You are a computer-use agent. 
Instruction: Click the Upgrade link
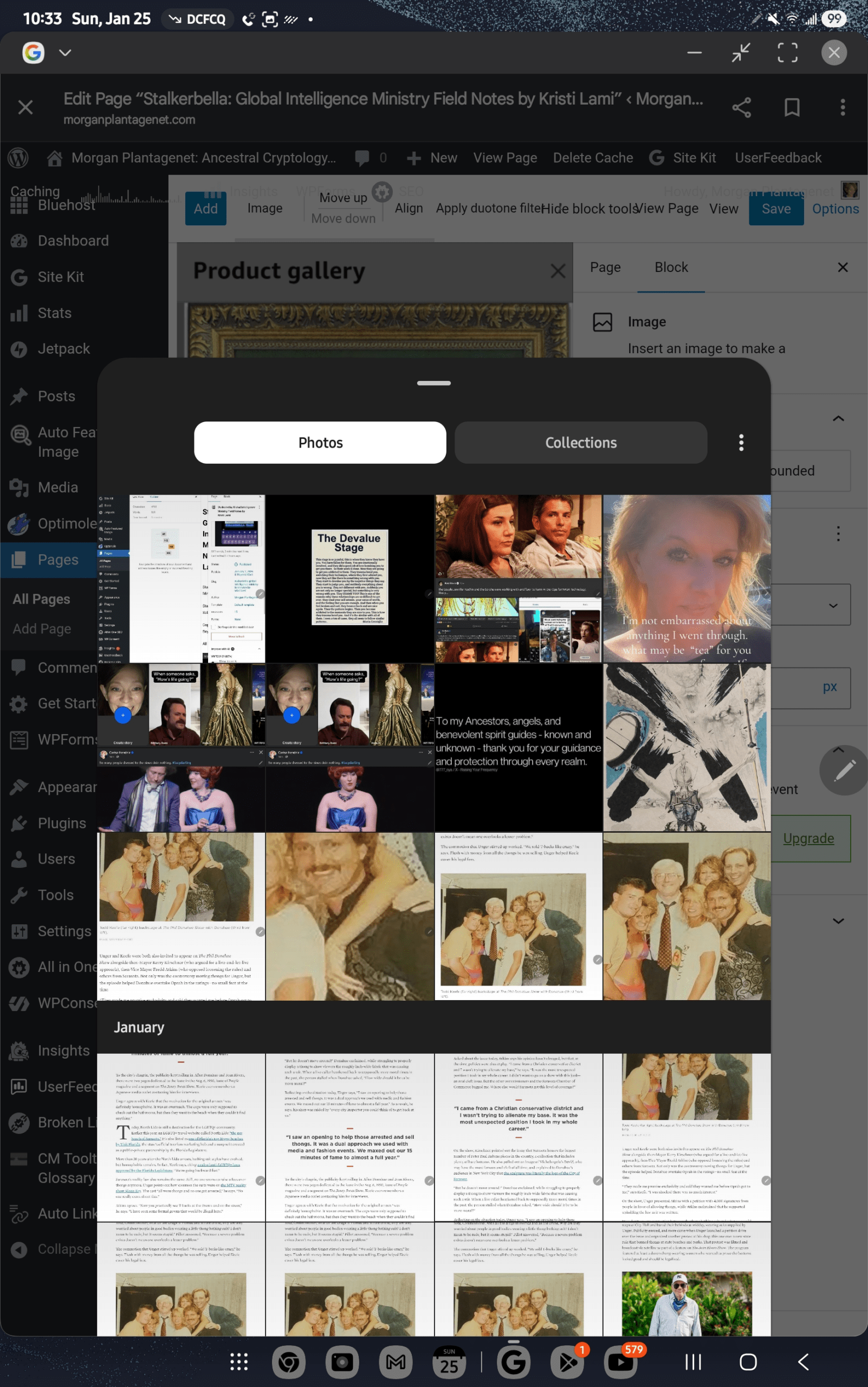click(x=808, y=838)
